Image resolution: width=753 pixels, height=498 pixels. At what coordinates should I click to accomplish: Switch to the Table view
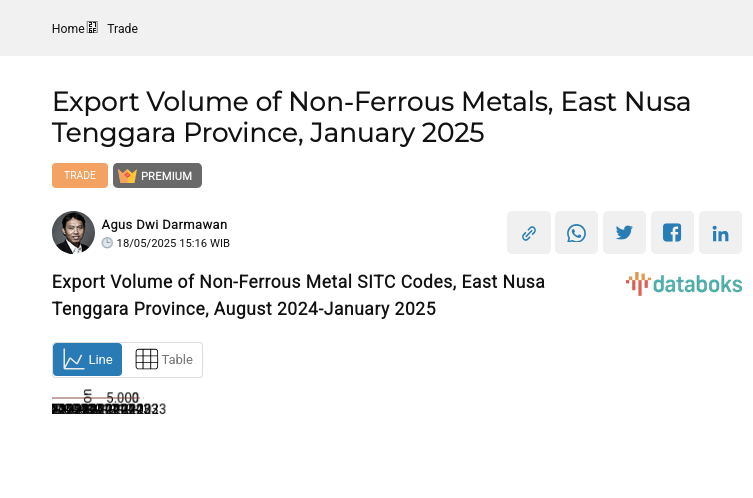pos(164,360)
